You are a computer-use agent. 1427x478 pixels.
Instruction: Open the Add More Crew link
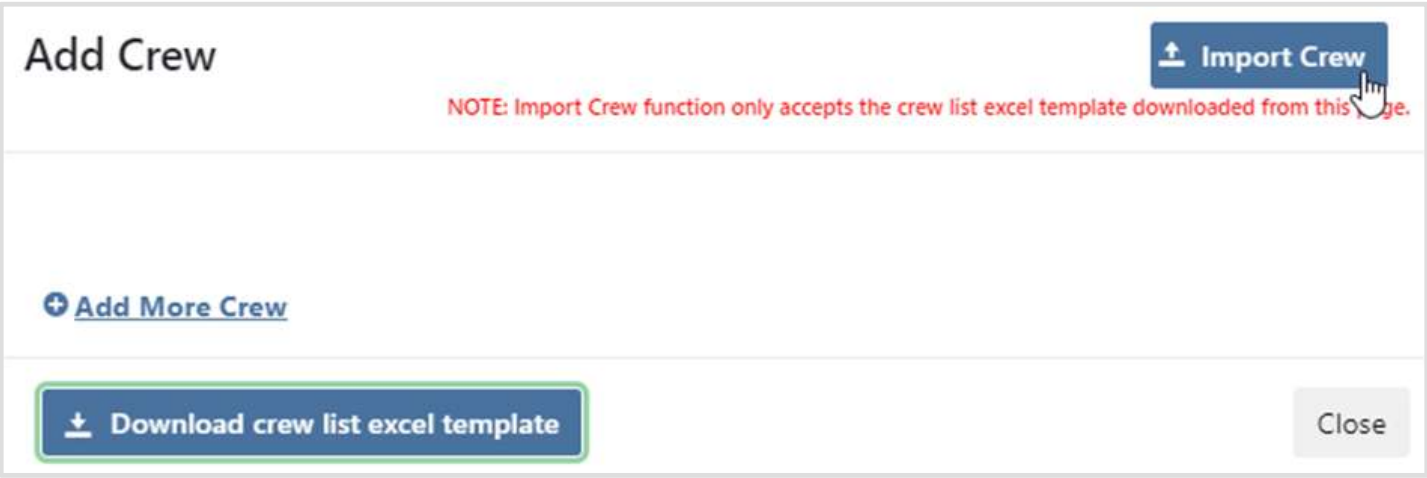click(x=180, y=307)
